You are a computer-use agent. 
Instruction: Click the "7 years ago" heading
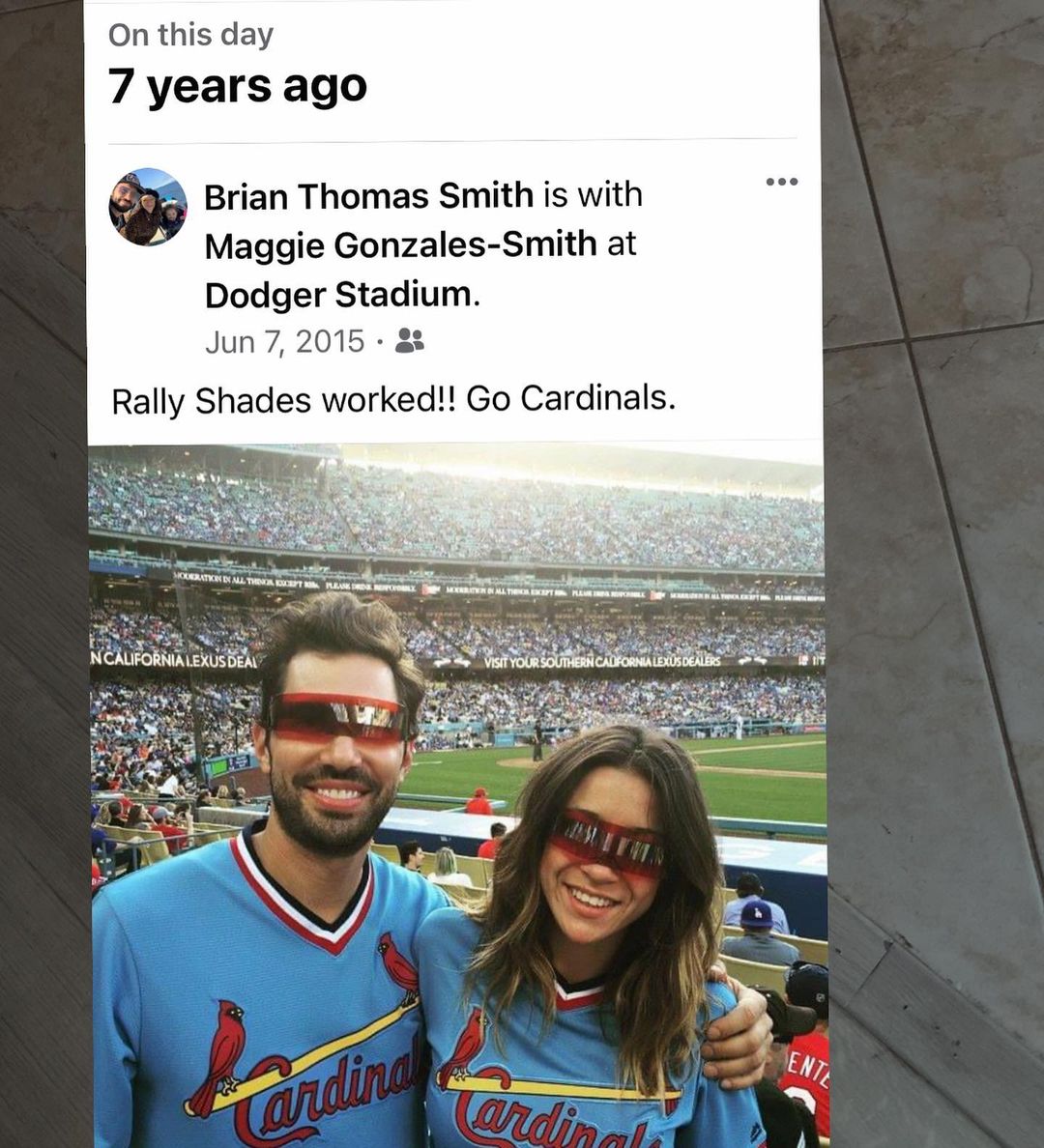tap(238, 86)
